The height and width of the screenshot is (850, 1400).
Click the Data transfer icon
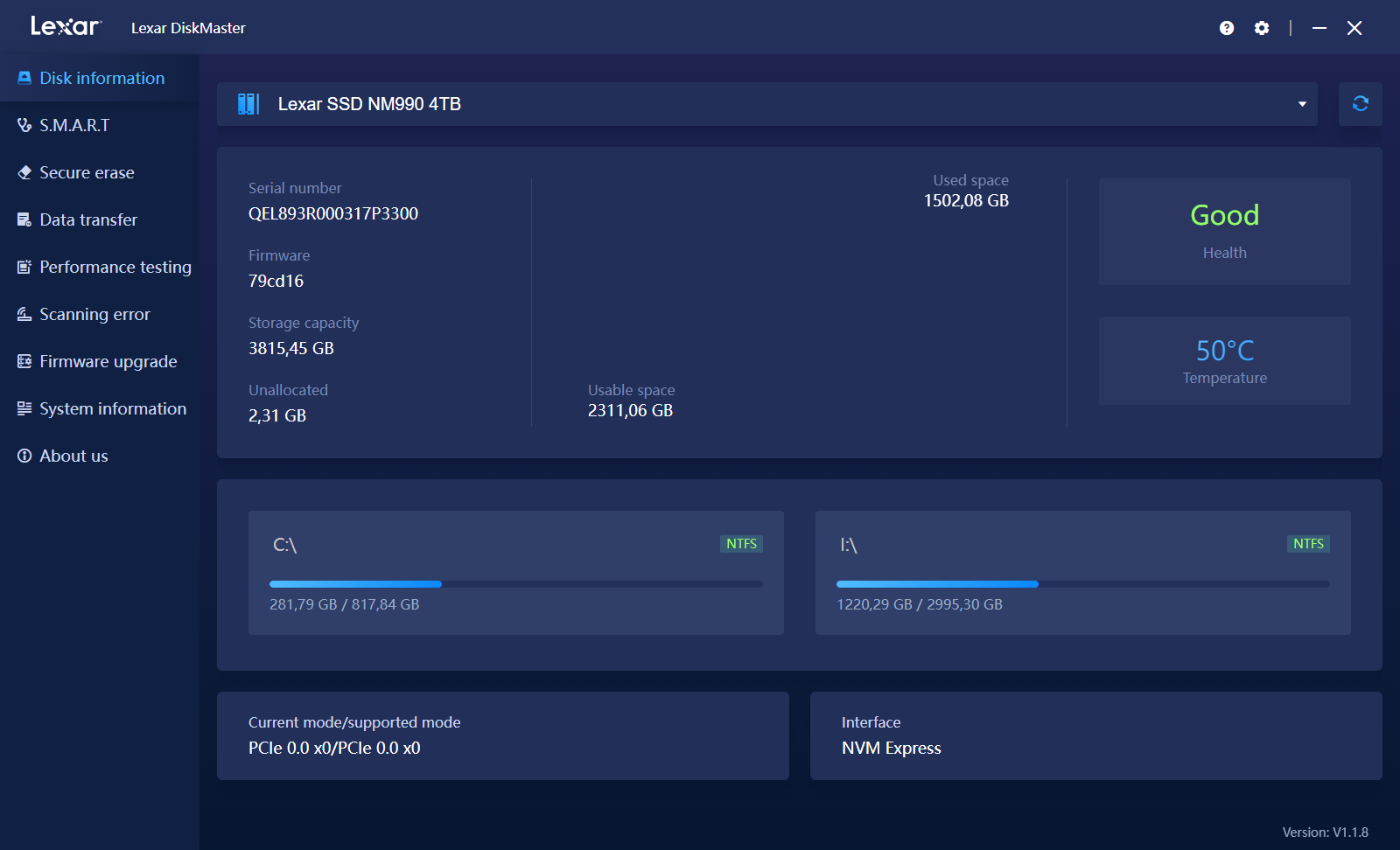[x=24, y=219]
